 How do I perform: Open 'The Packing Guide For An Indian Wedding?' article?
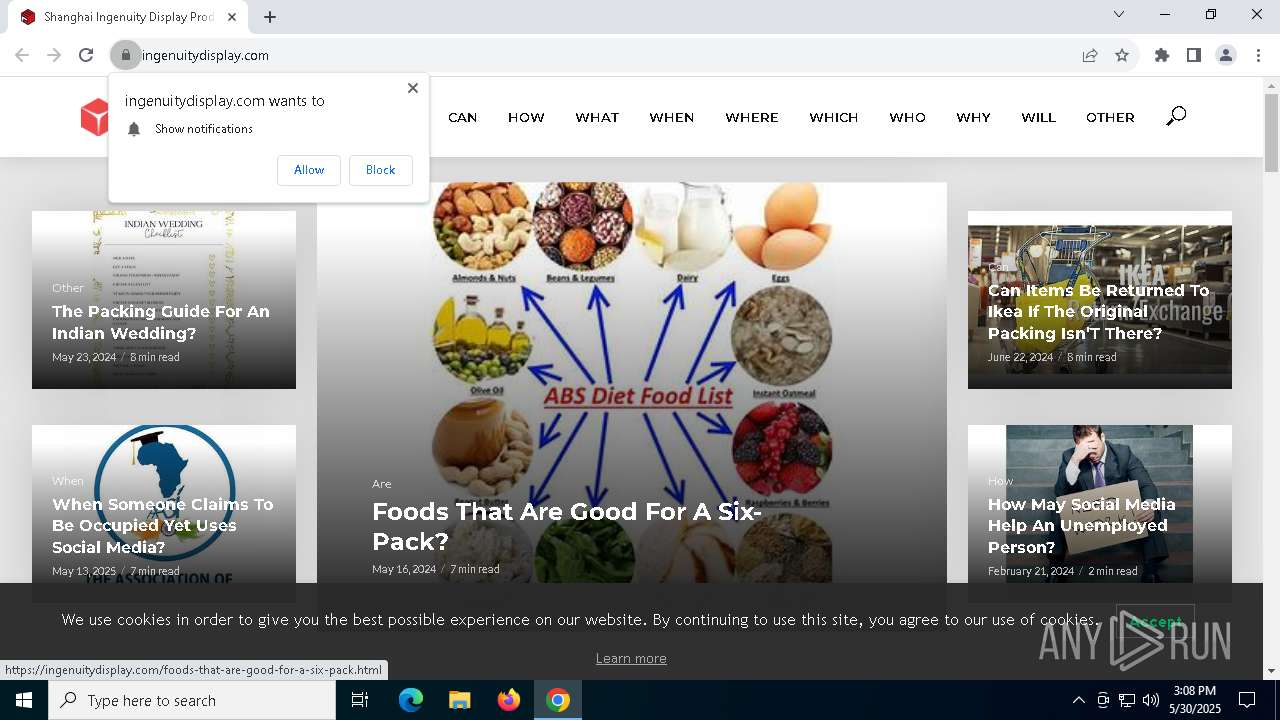pyautogui.click(x=161, y=322)
